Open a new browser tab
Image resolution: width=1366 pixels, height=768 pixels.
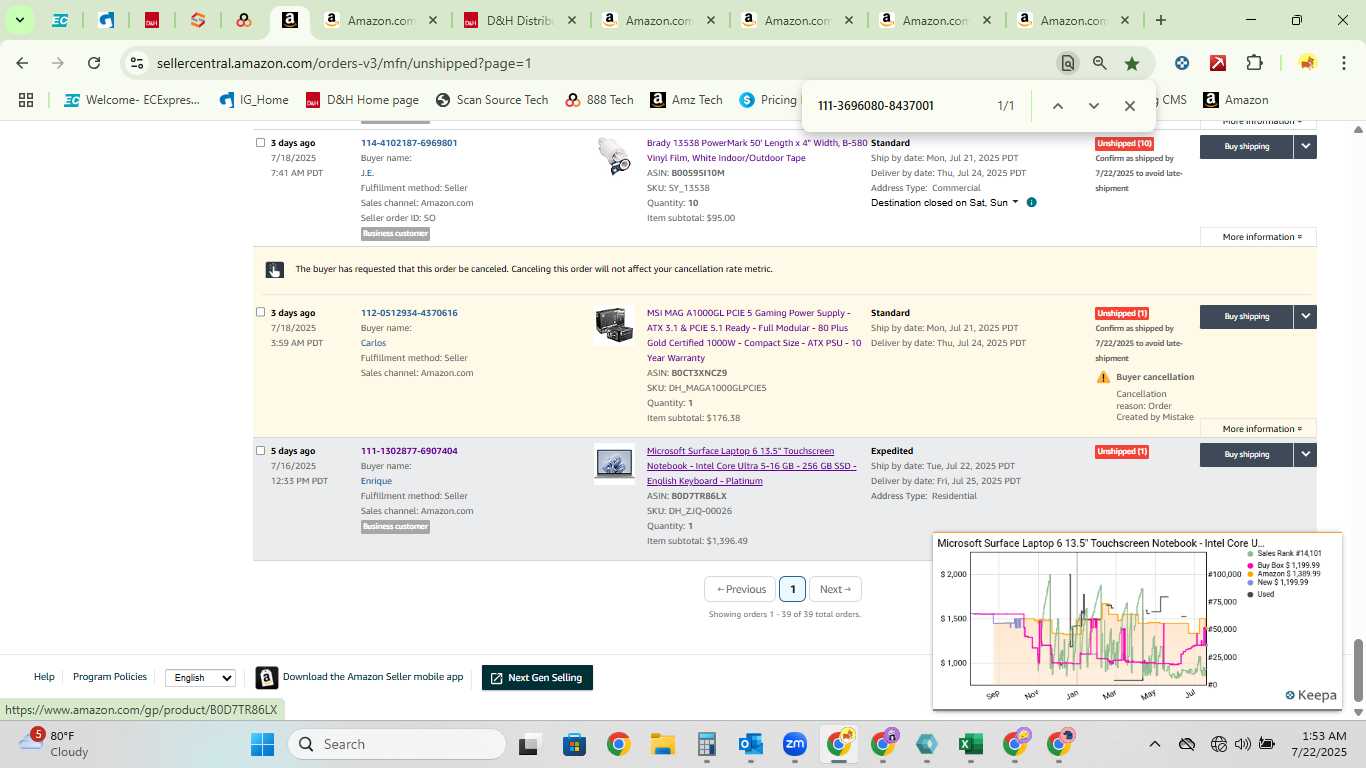[1160, 20]
